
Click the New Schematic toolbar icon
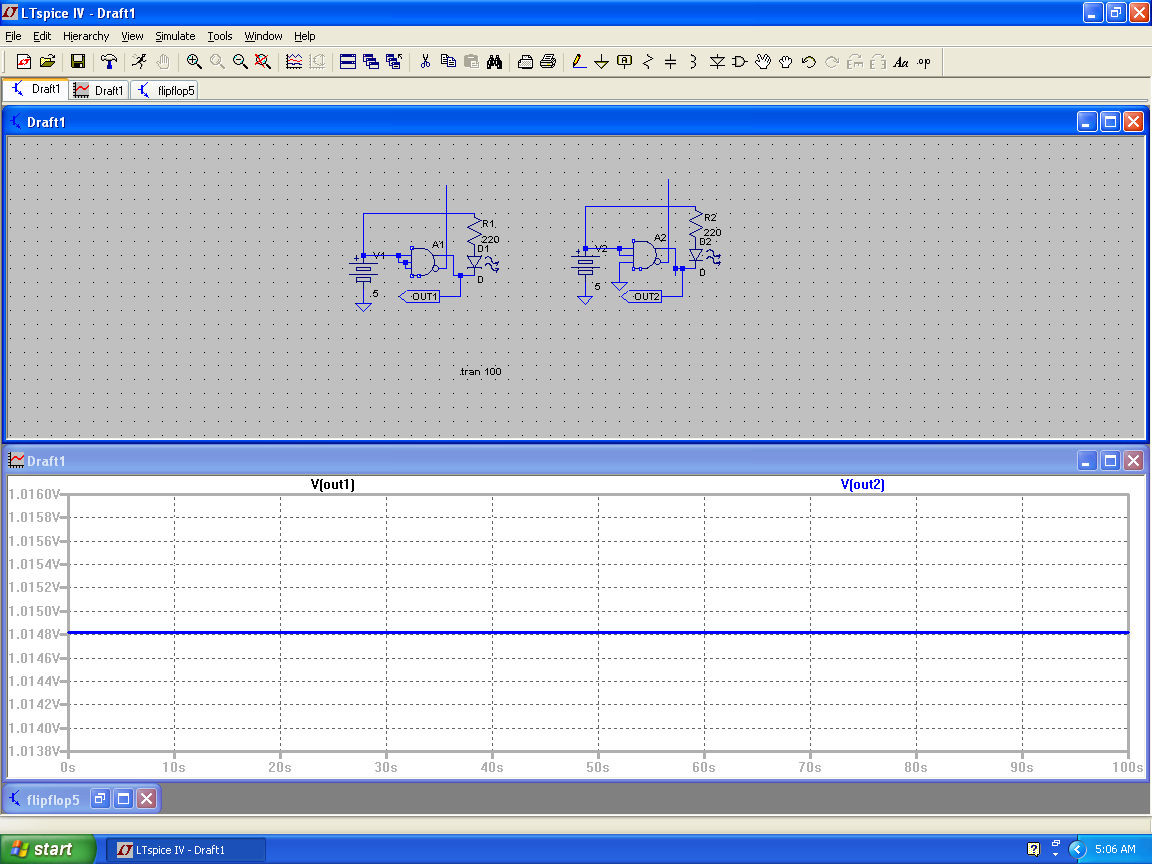24,62
